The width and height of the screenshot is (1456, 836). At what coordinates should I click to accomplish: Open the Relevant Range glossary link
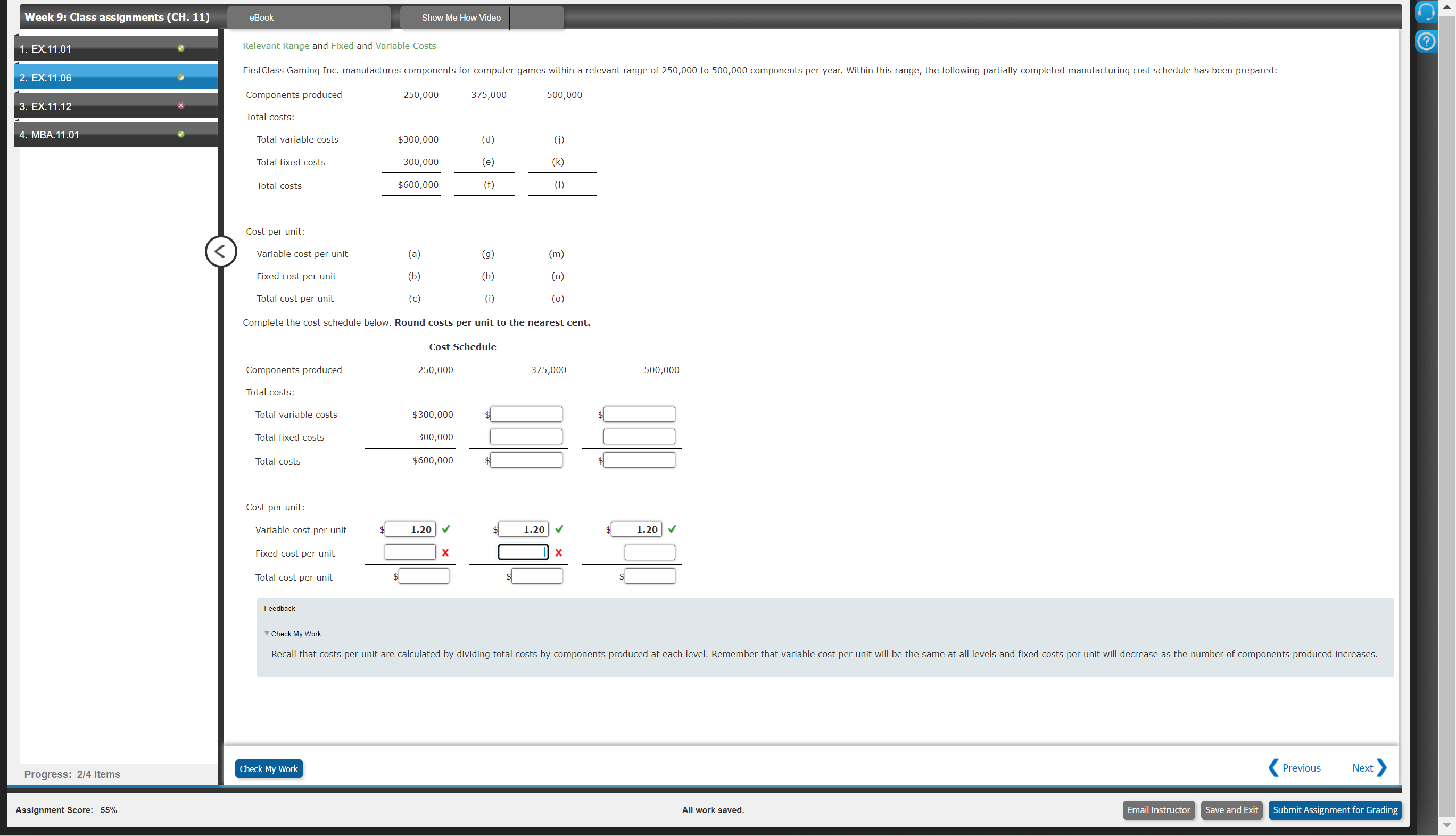pyautogui.click(x=276, y=45)
